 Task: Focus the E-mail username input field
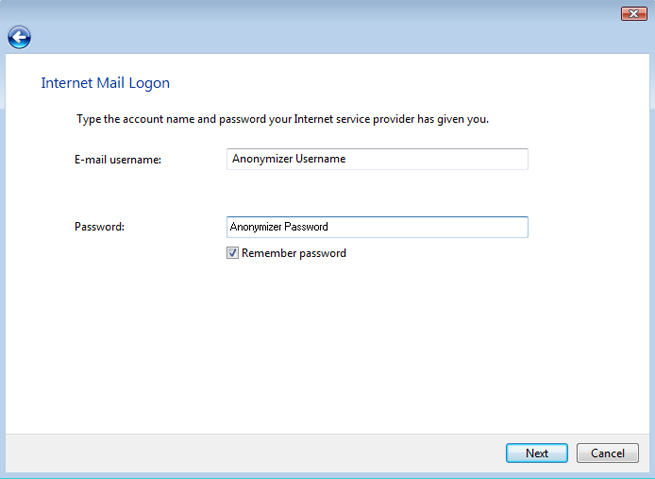click(x=377, y=159)
